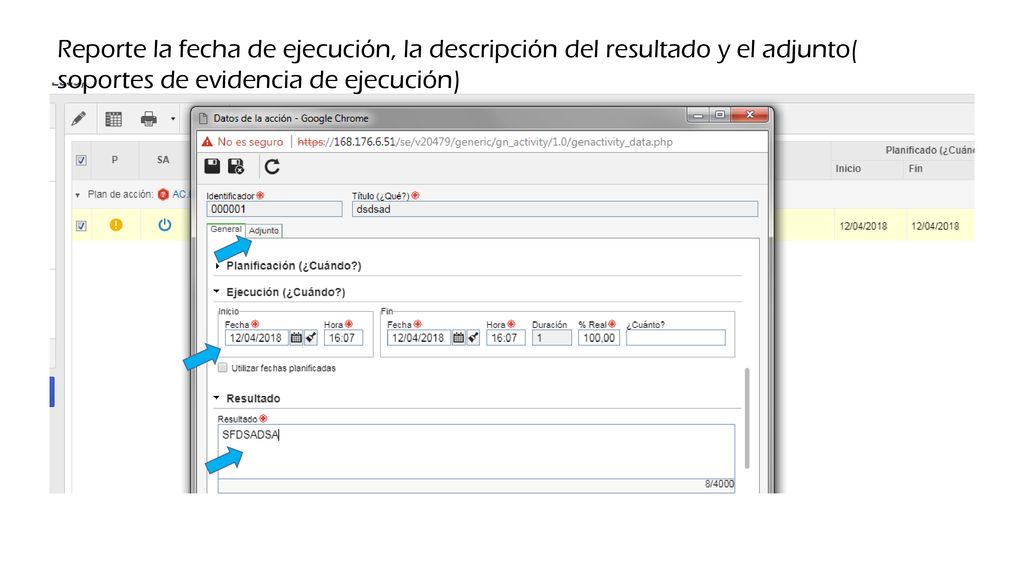Click the grid table icon in background toolbar
Screen dimensions: 1024x576
[x=114, y=119]
